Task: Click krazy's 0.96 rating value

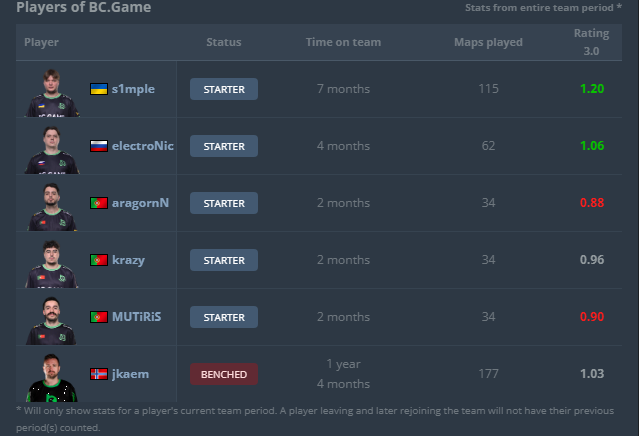Action: point(592,260)
